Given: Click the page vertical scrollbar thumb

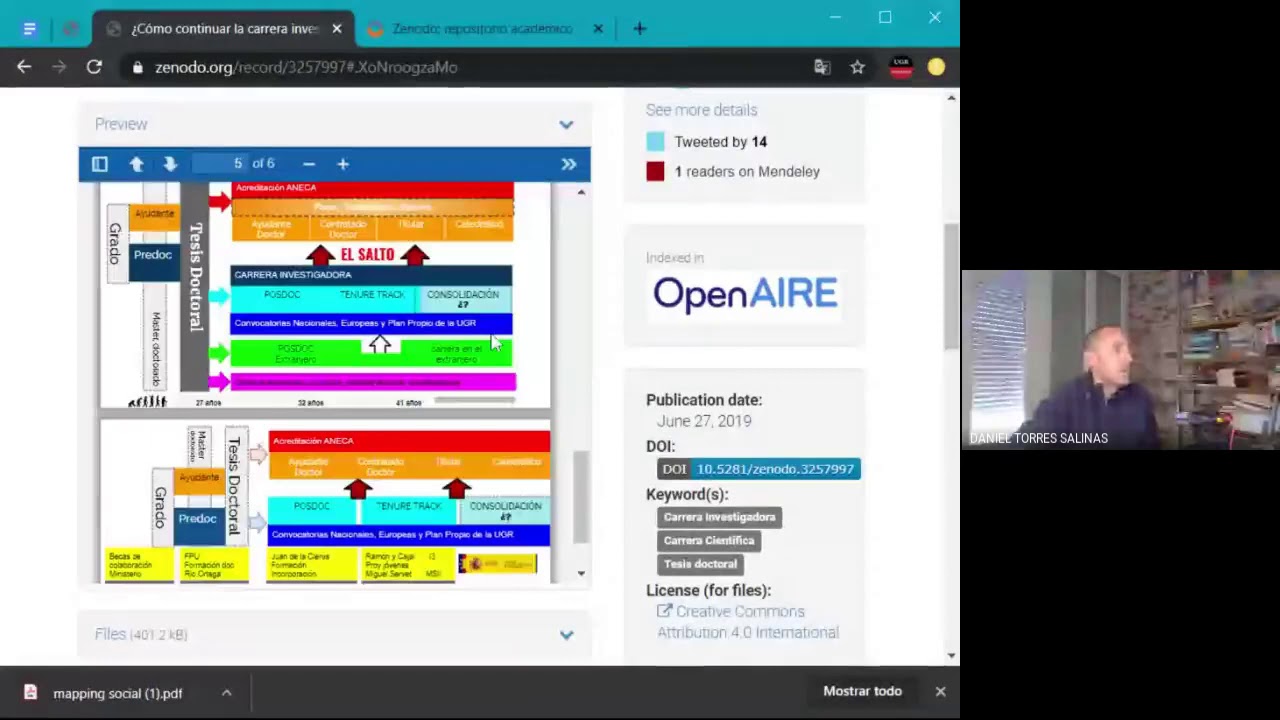Looking at the screenshot, I should pyautogui.click(x=951, y=287).
